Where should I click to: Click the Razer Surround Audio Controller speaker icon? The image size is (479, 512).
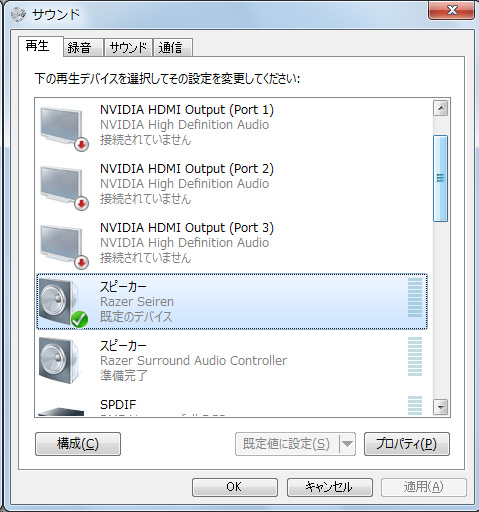click(x=59, y=360)
